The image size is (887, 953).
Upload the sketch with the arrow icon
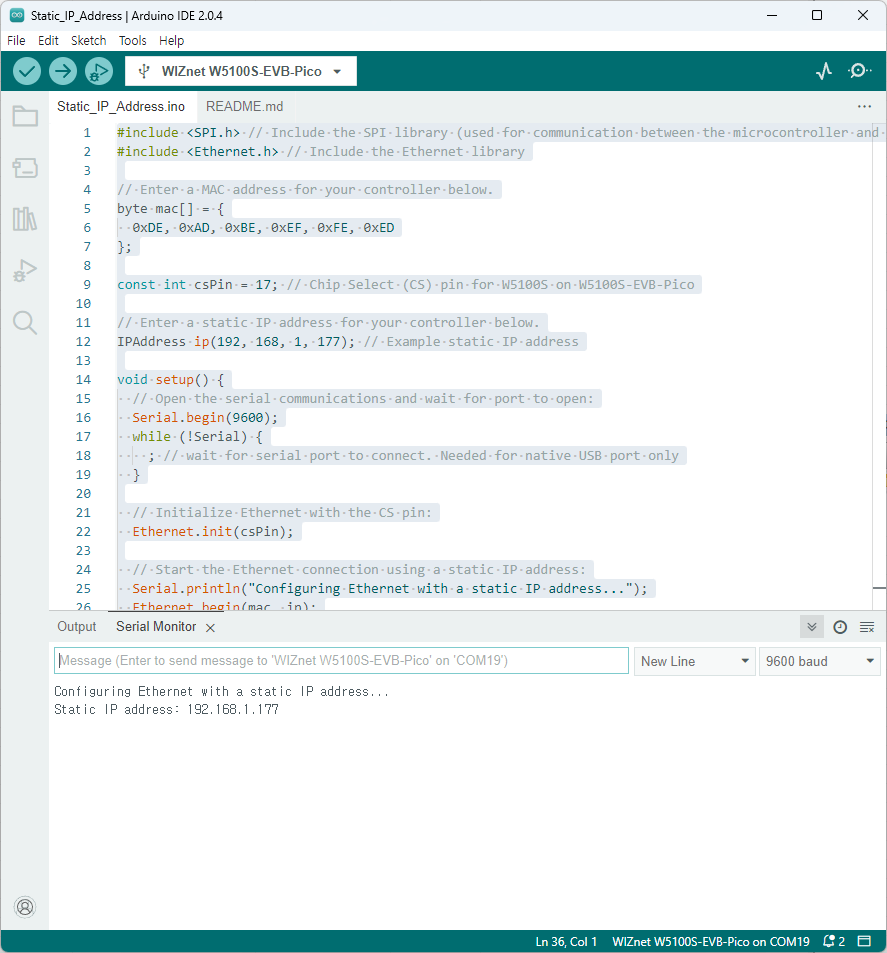tap(62, 70)
